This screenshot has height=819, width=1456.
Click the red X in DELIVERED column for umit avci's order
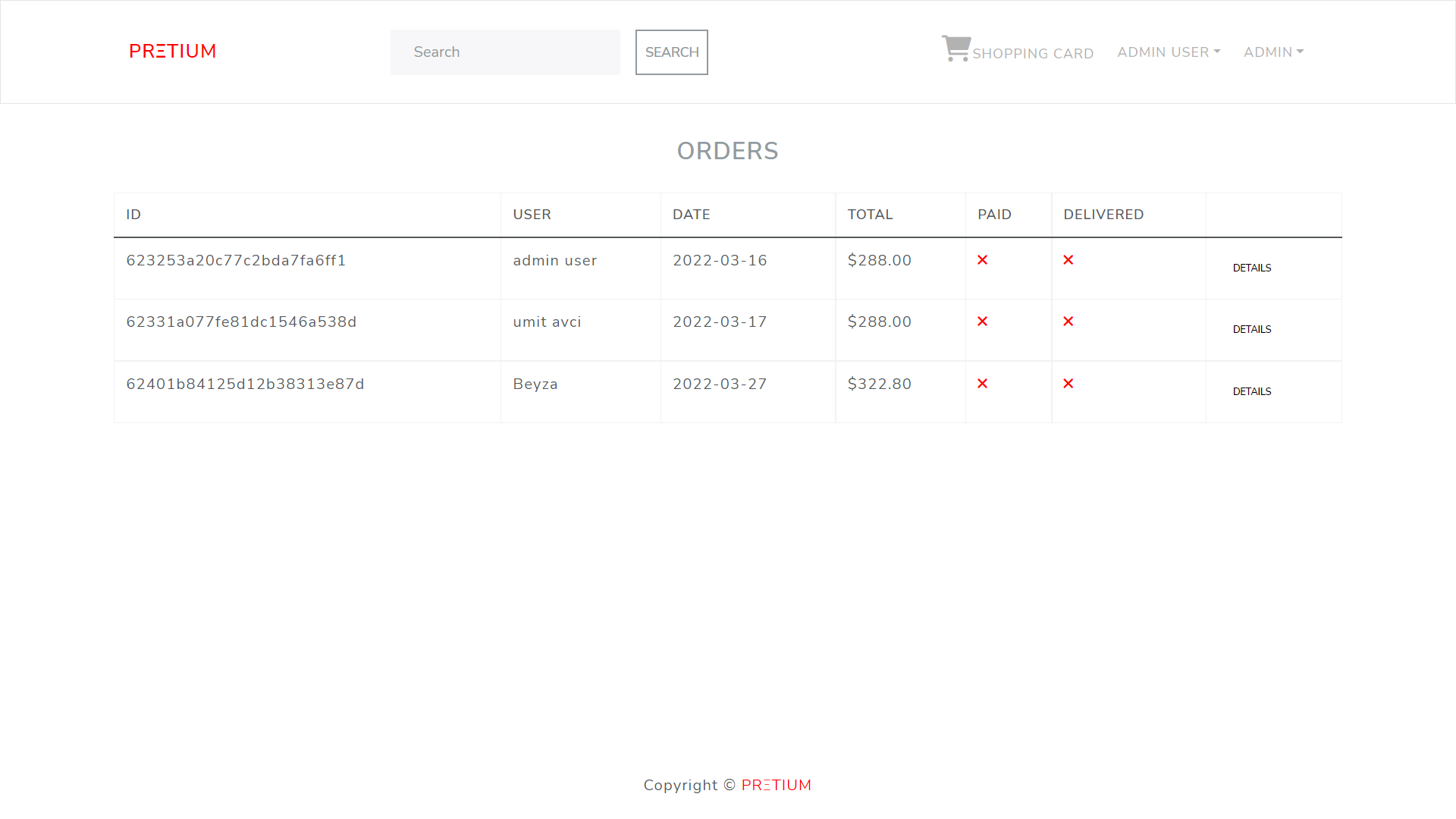pyautogui.click(x=1068, y=322)
